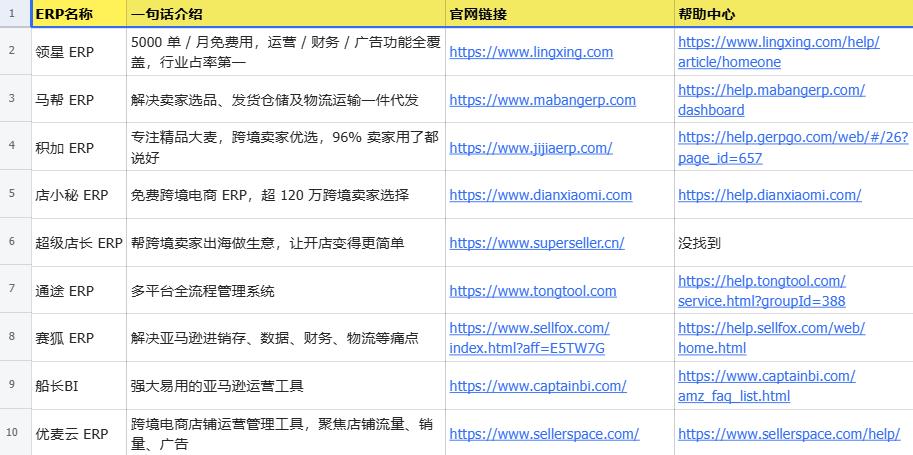Select the '积加 ERP' cell

(79, 147)
